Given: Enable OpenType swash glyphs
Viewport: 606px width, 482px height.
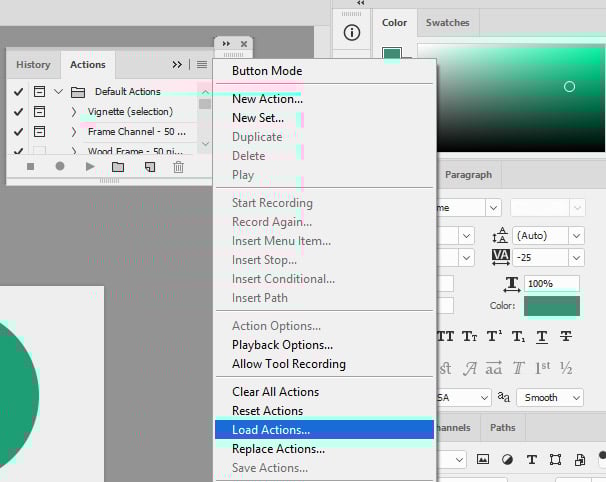Looking at the screenshot, I should 470,368.
